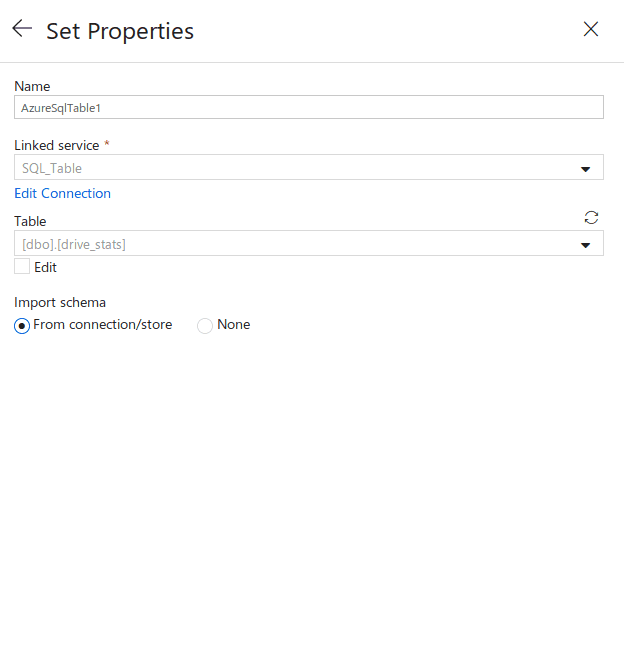Click the Linked service label

[x=57, y=145]
